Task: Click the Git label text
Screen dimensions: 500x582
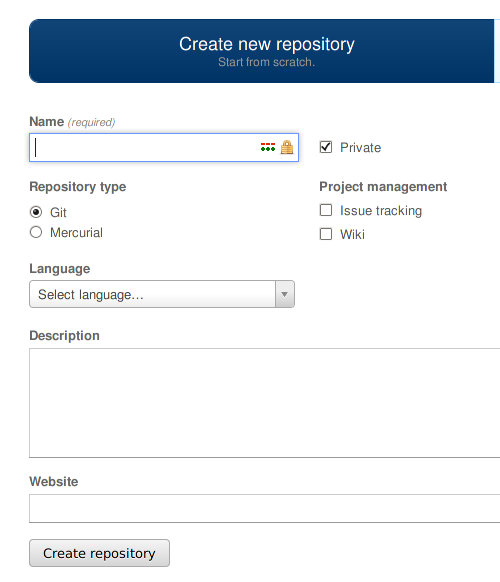Action: click(x=58, y=213)
